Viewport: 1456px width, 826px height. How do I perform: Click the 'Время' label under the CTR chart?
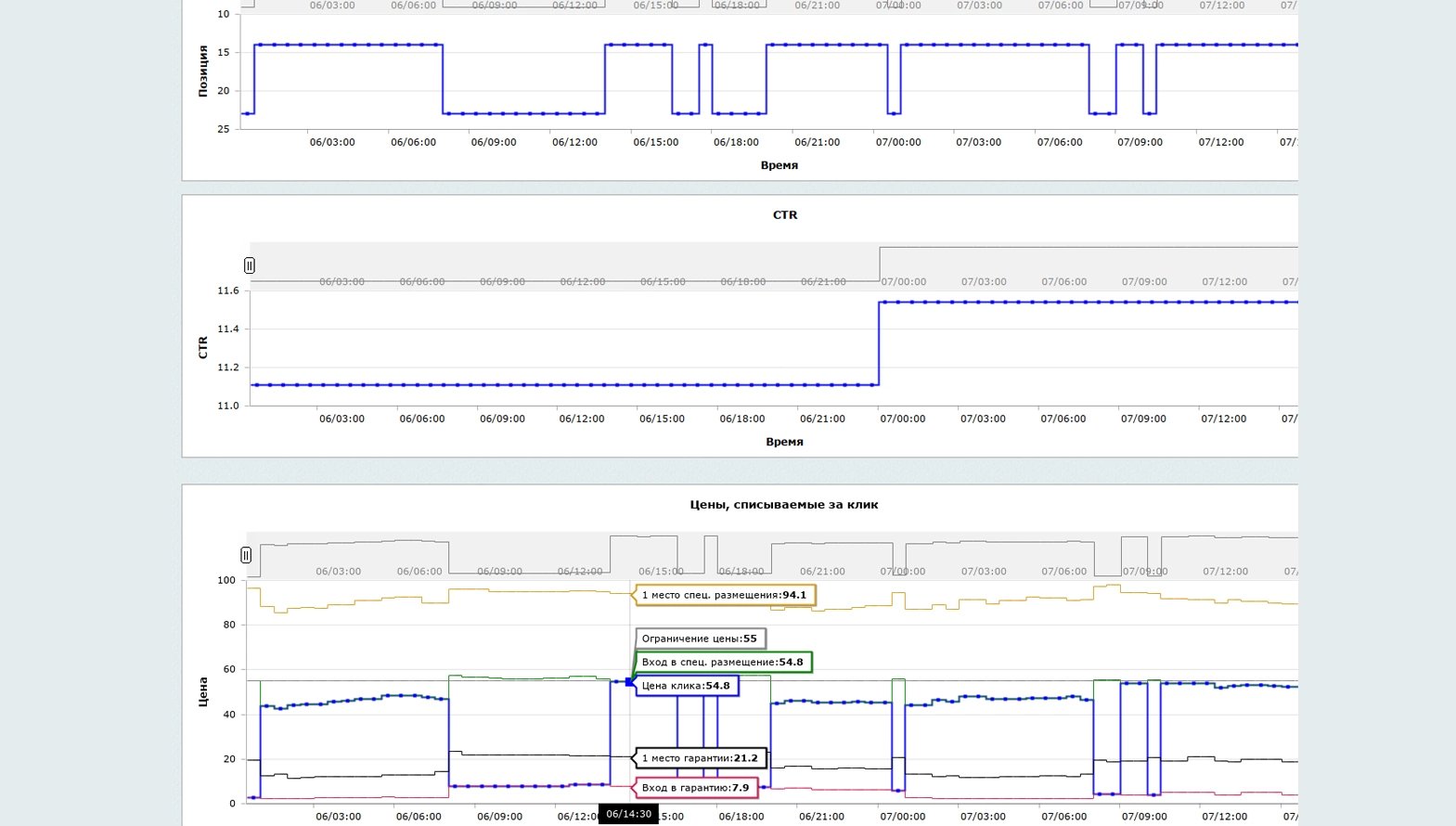784,442
